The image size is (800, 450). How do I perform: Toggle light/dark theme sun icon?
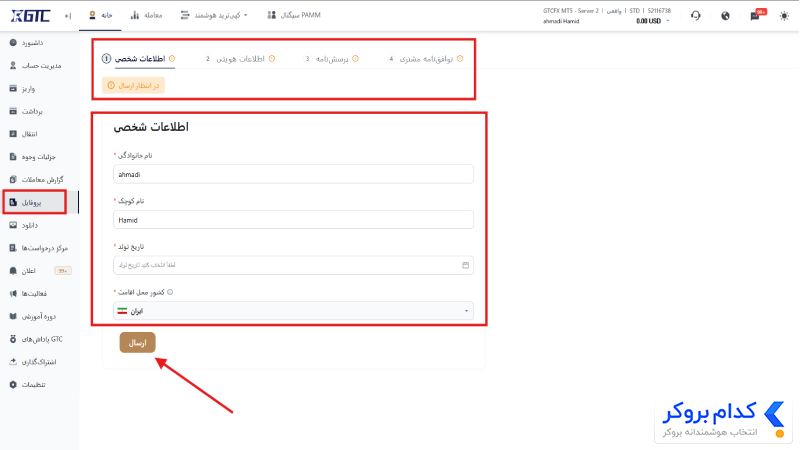pos(784,16)
